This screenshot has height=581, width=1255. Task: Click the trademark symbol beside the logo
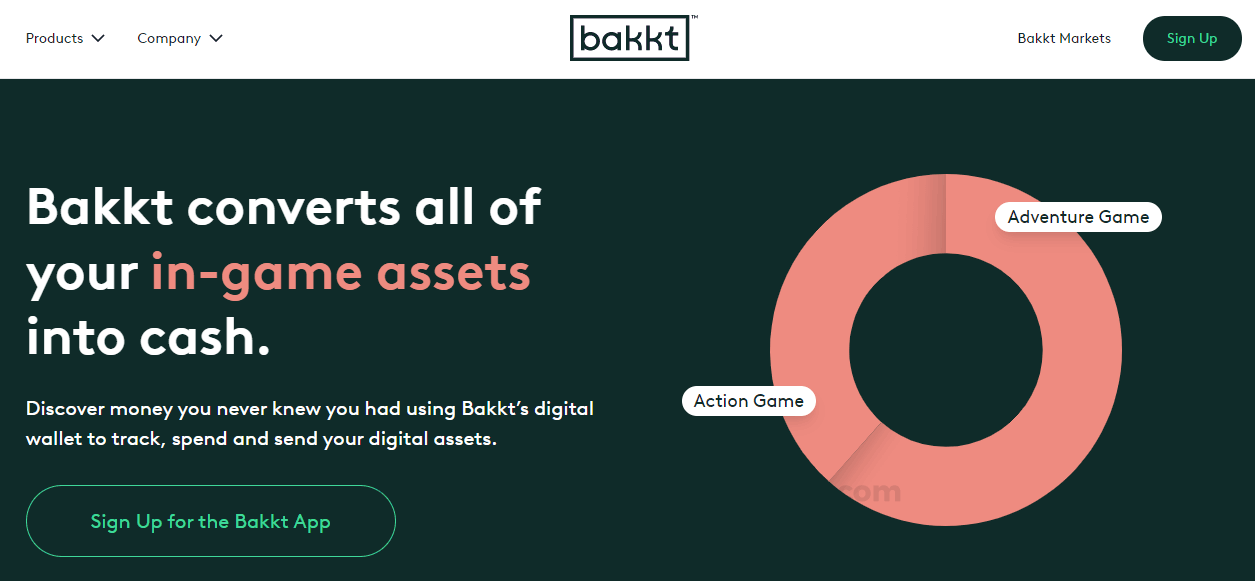click(695, 18)
